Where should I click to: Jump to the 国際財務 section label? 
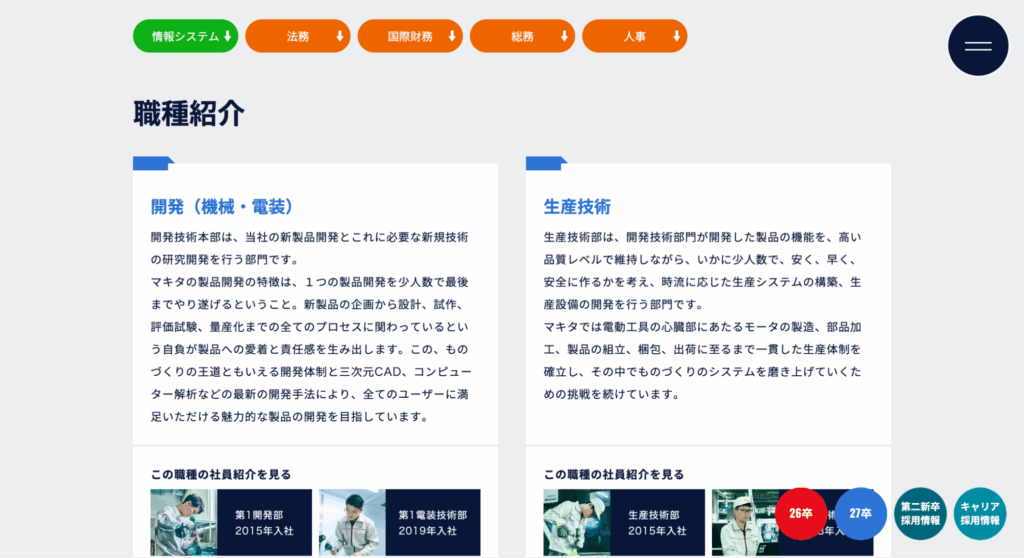pyautogui.click(x=410, y=36)
